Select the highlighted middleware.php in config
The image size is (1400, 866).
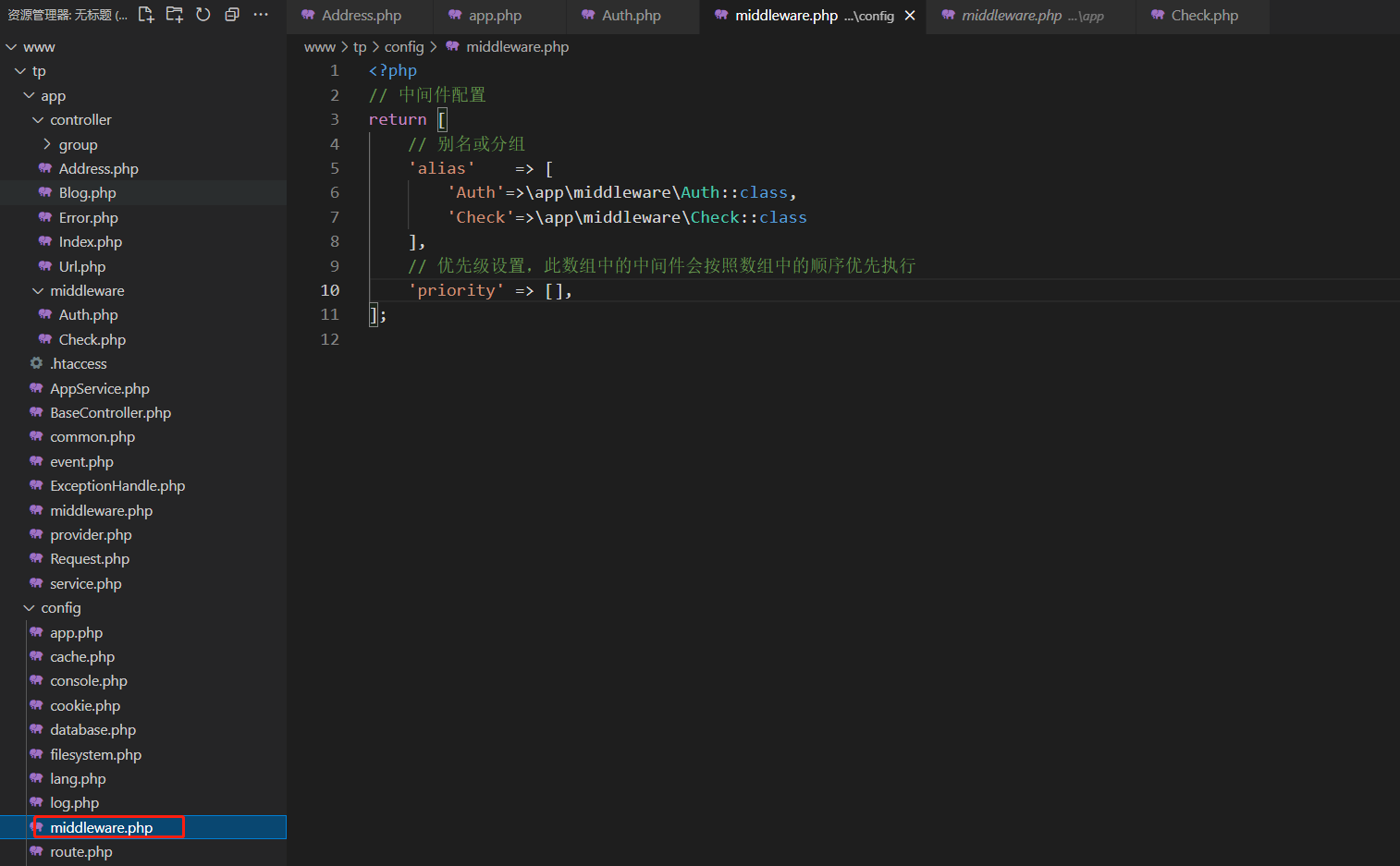pyautogui.click(x=143, y=828)
